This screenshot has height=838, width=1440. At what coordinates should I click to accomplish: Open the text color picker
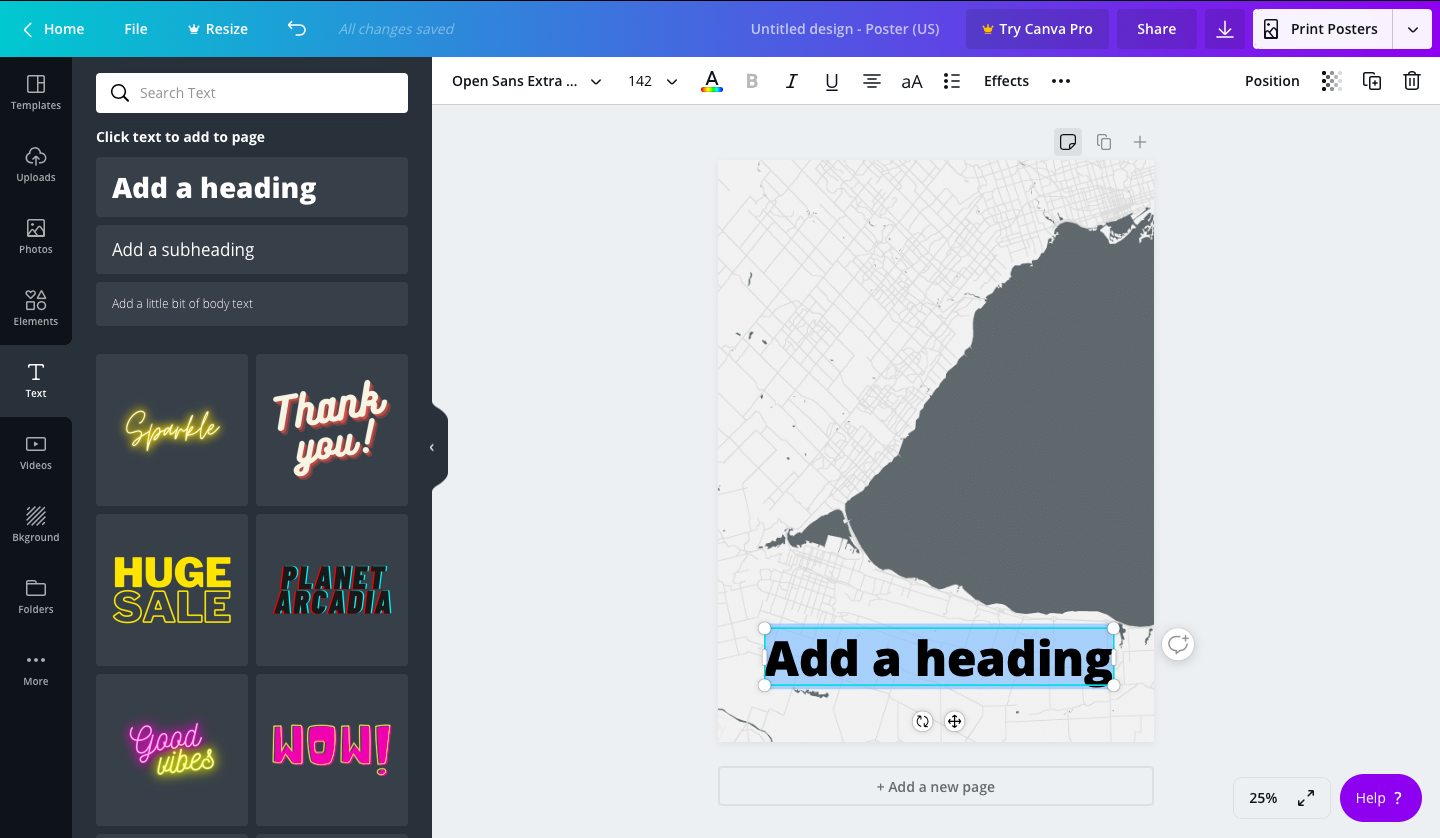point(712,81)
